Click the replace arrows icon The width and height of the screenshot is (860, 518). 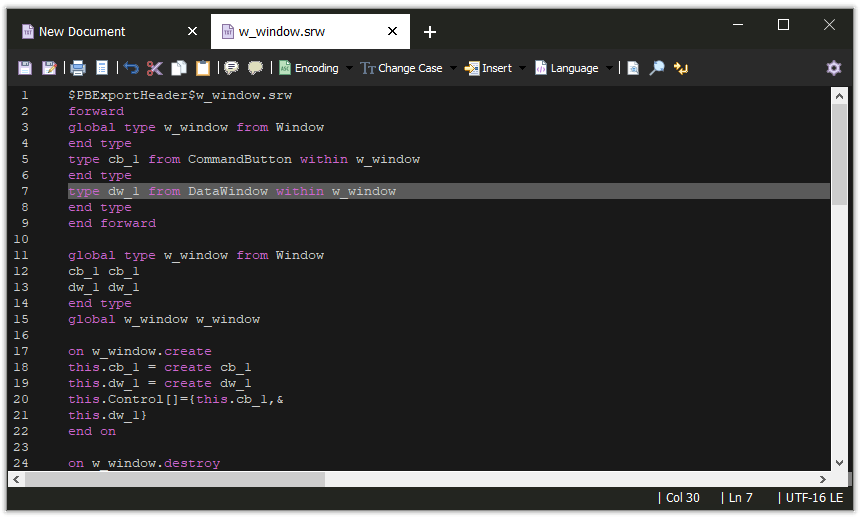681,68
